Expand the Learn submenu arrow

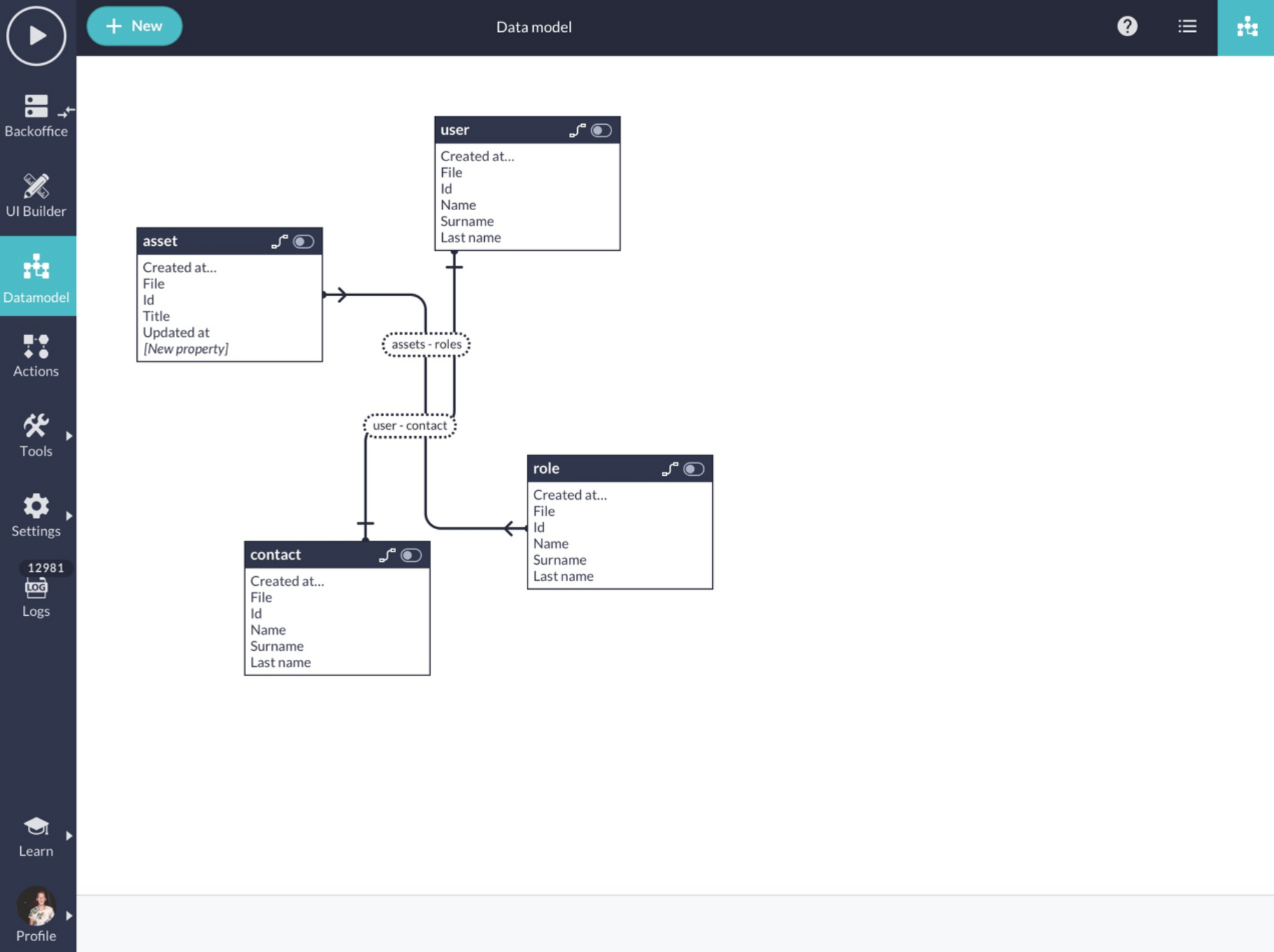(x=69, y=835)
